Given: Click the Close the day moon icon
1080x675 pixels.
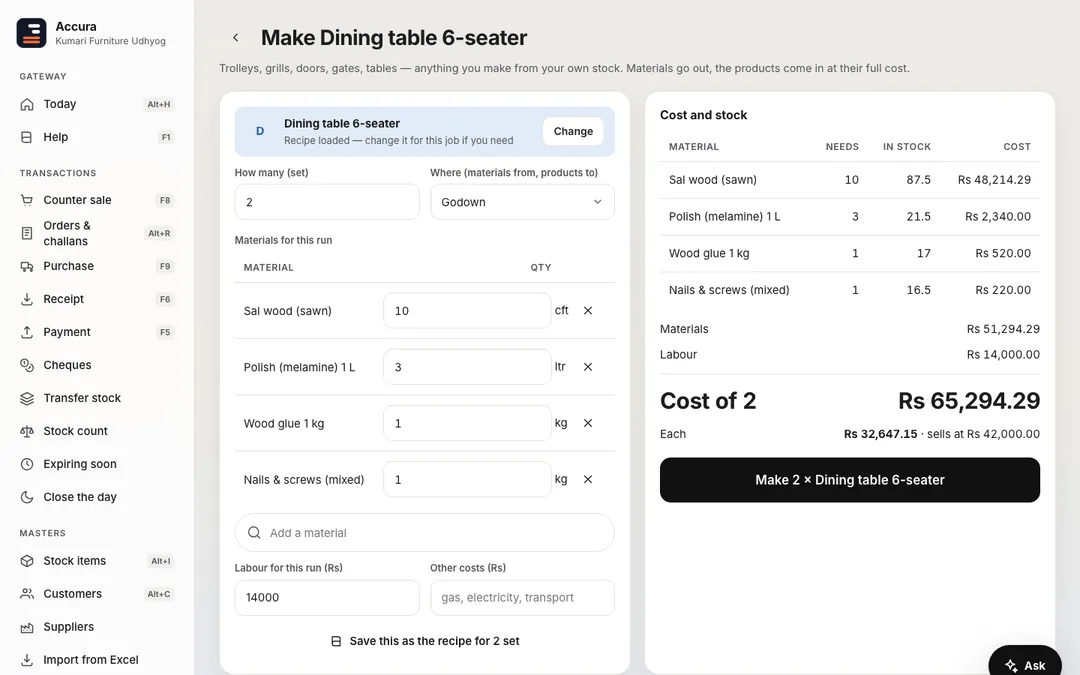Looking at the screenshot, I should pos(27,497).
